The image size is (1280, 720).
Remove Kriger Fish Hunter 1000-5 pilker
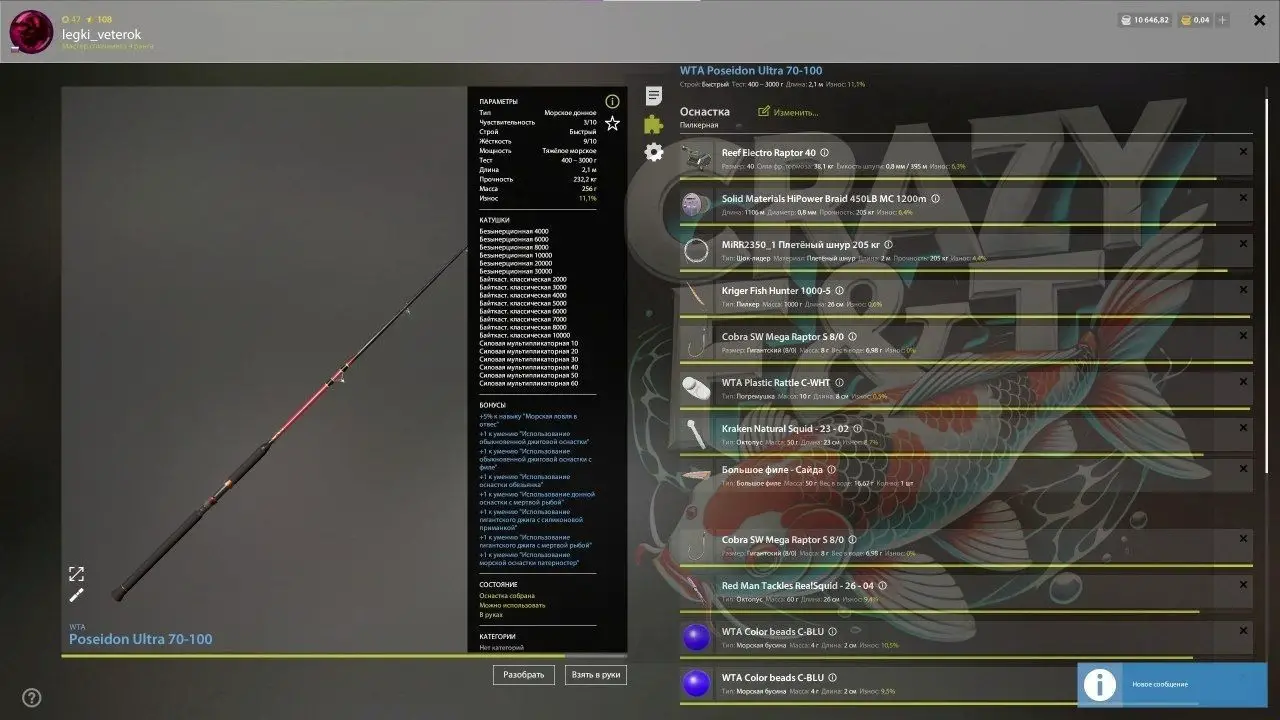pyautogui.click(x=1243, y=290)
